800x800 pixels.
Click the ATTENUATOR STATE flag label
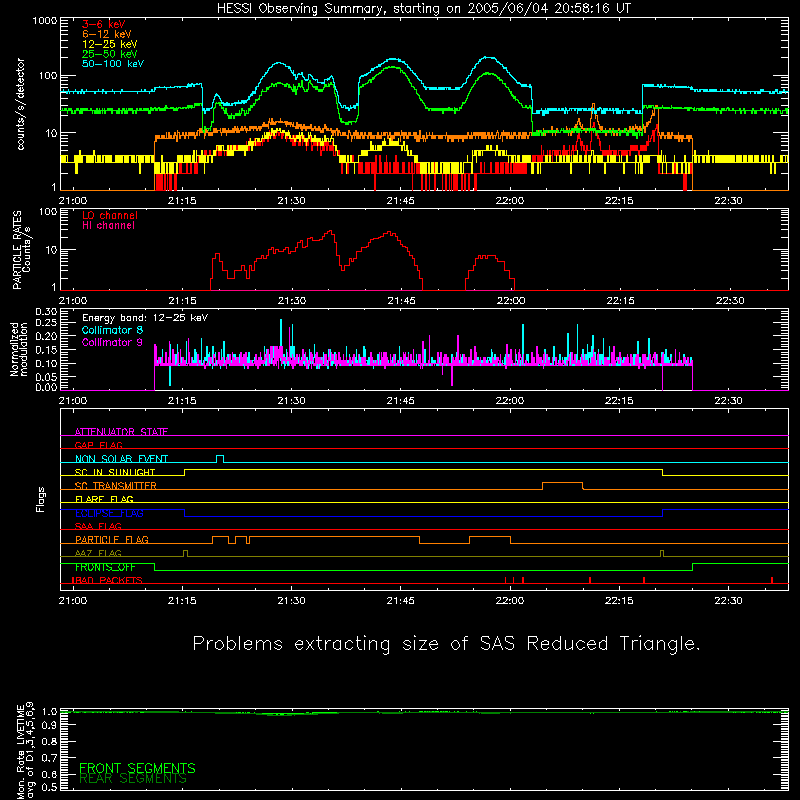click(x=121, y=432)
